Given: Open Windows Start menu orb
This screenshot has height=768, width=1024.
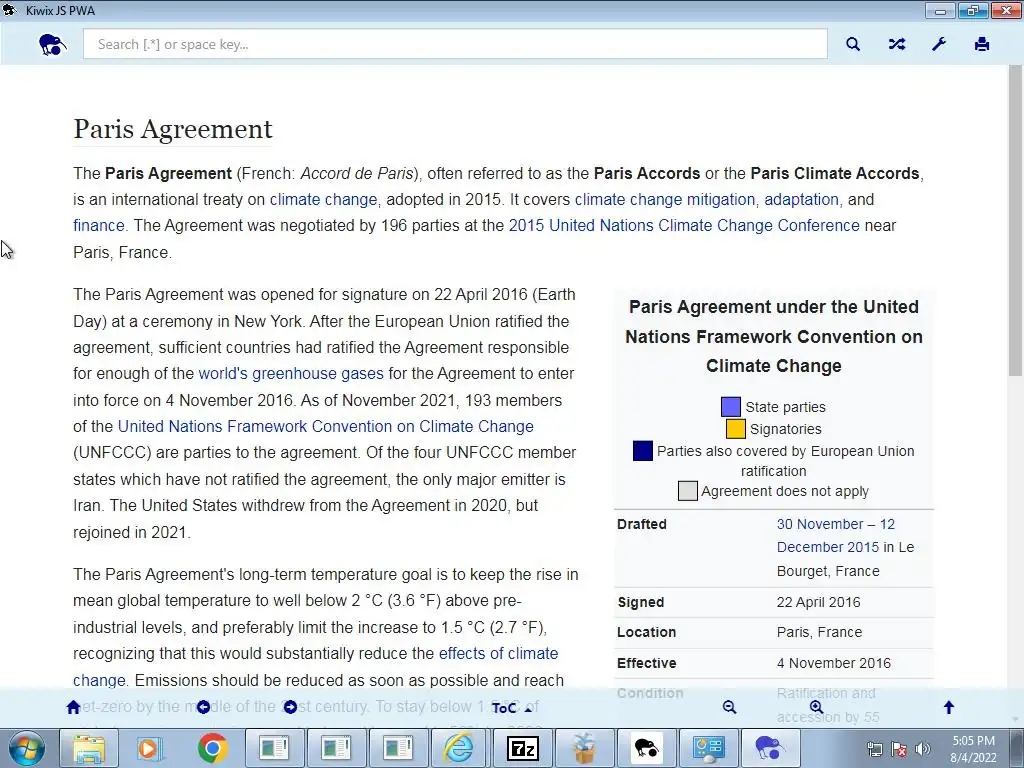Looking at the screenshot, I should [x=27, y=748].
